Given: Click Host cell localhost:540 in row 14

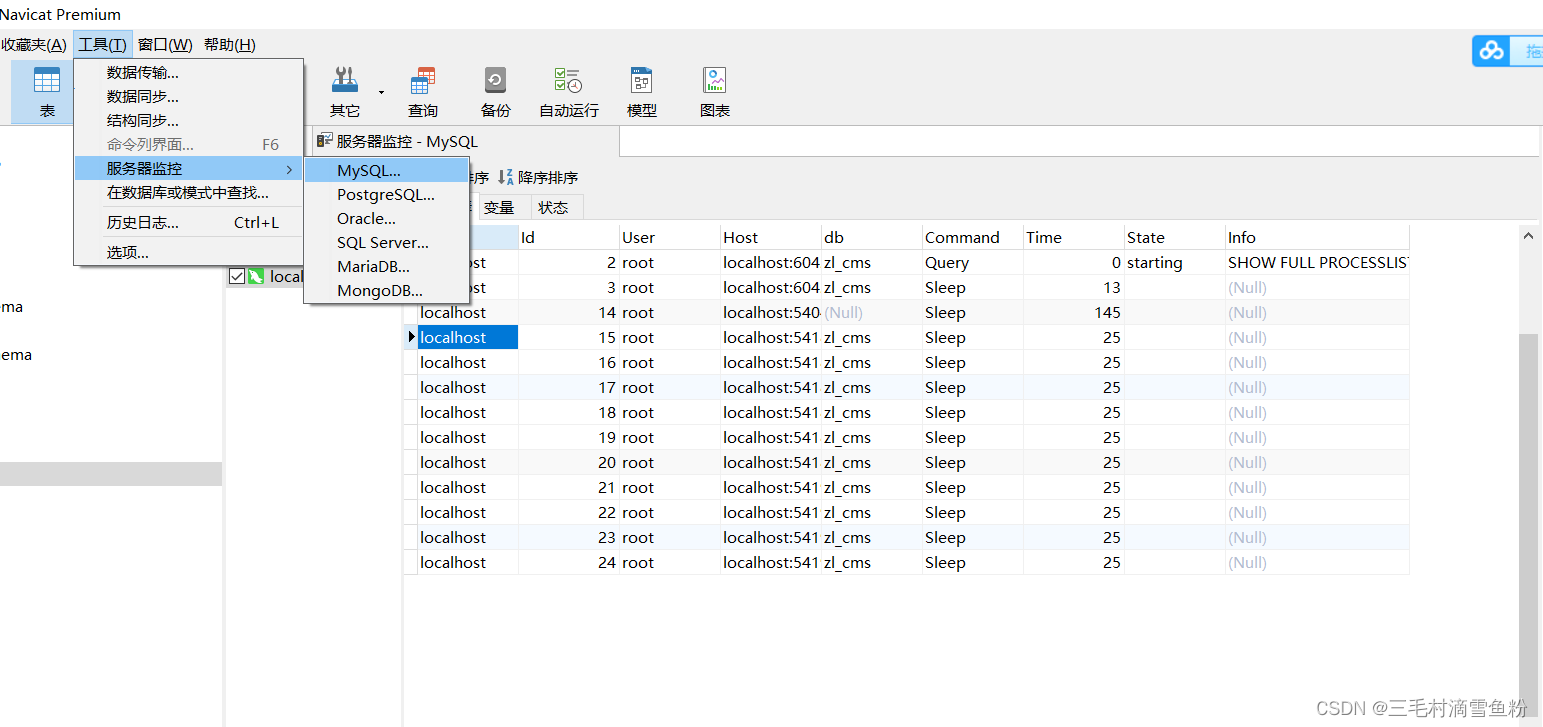Looking at the screenshot, I should pyautogui.click(x=770, y=312).
